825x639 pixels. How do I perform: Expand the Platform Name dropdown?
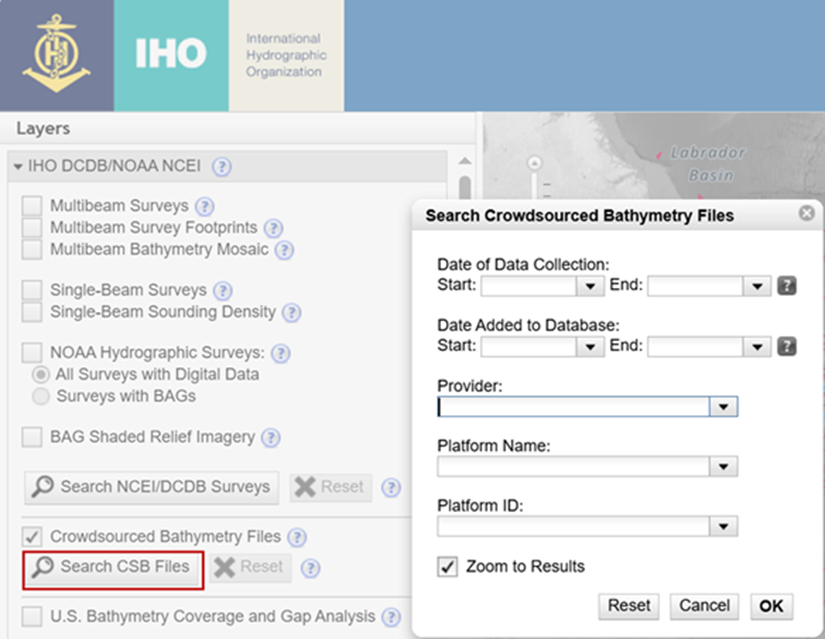tap(723, 467)
